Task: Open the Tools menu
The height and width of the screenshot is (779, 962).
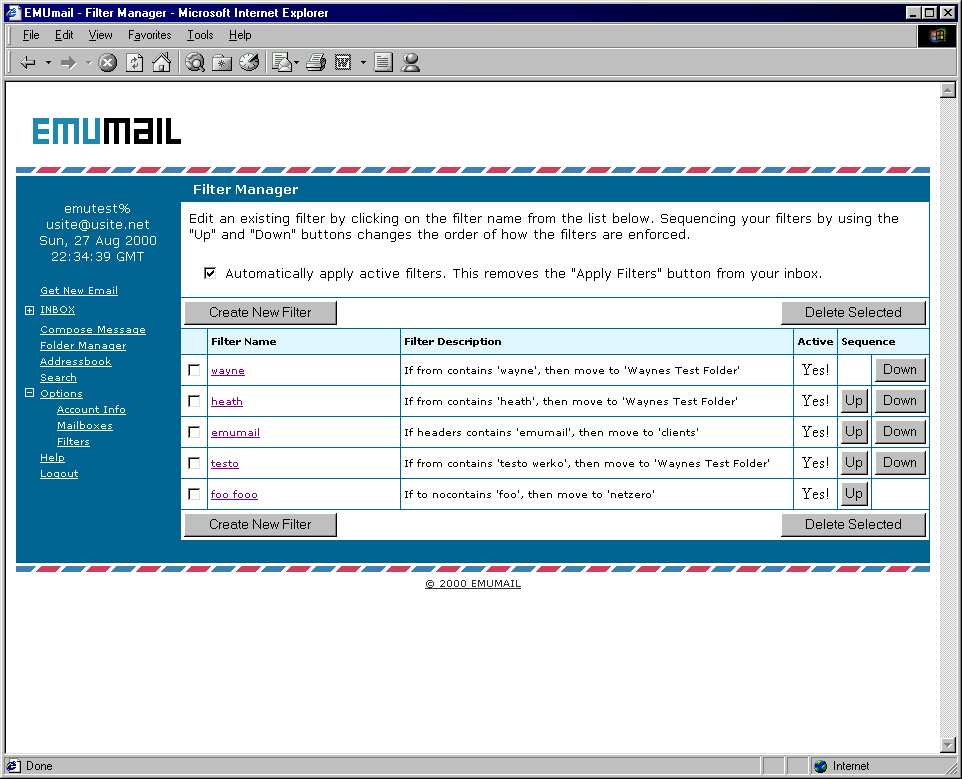Action: click(x=200, y=35)
